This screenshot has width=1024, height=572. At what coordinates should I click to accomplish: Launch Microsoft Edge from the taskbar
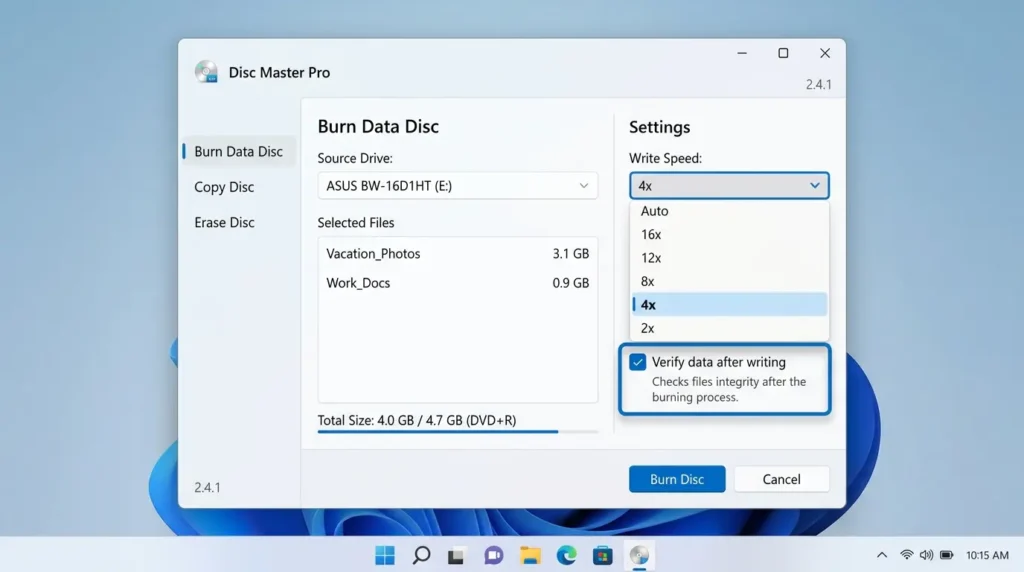click(566, 556)
